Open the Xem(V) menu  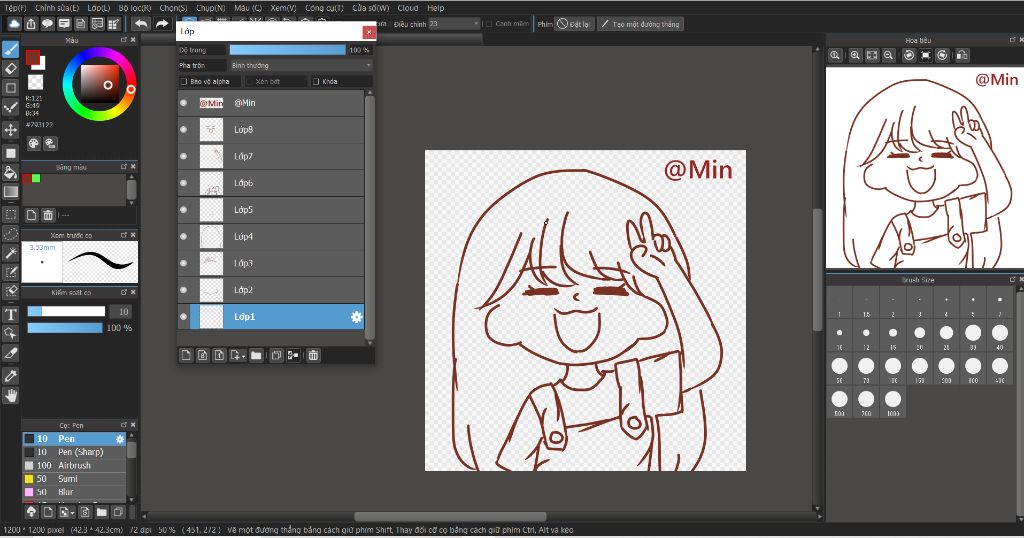tap(283, 7)
